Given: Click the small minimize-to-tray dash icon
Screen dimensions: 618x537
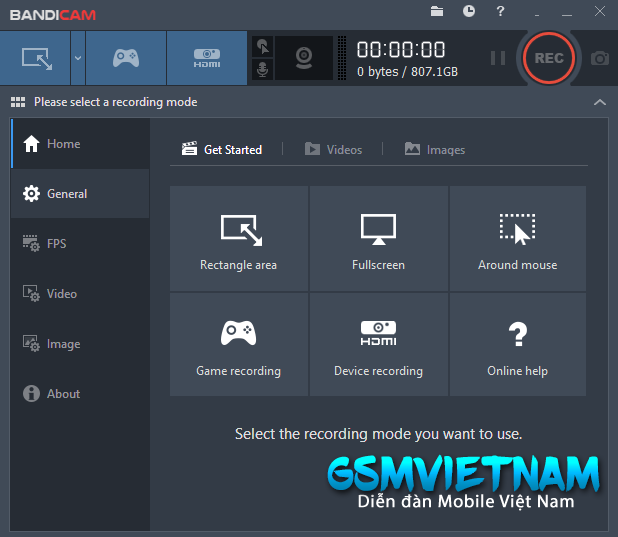Looking at the screenshot, I should click(537, 15).
